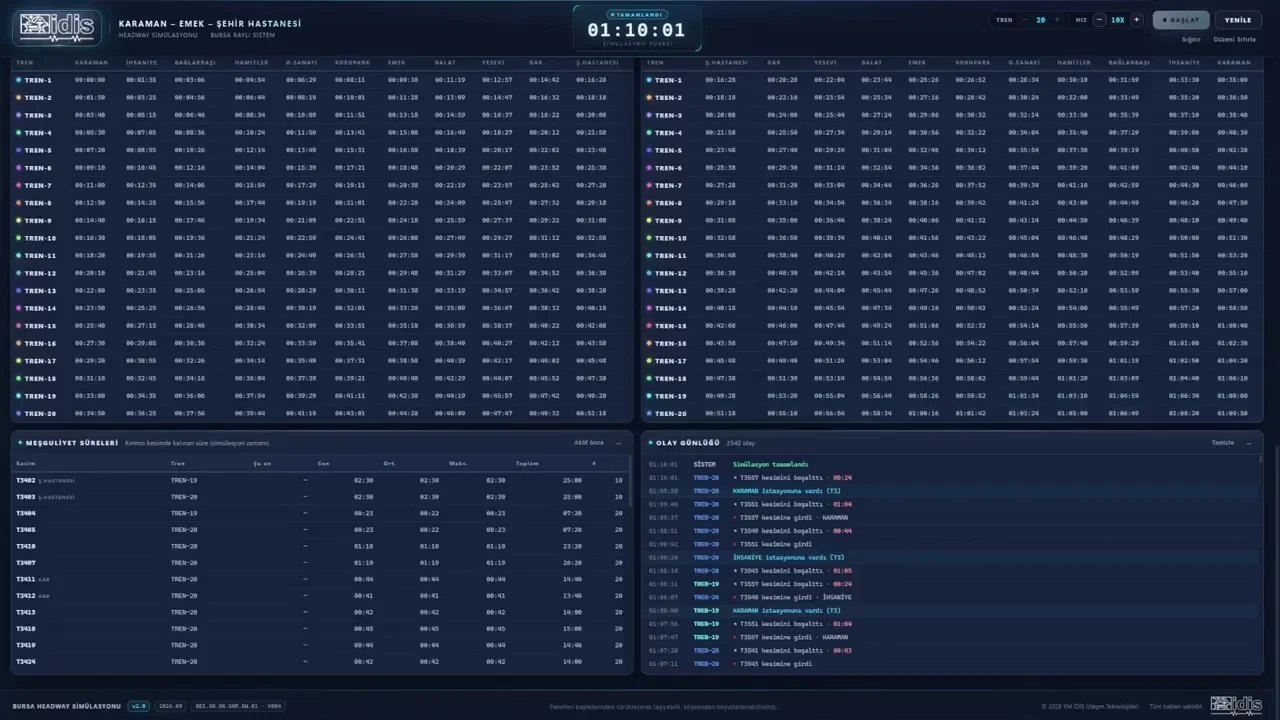This screenshot has height=720, width=1280.
Task: Increase the TREN count with plus
Action: click(x=1055, y=20)
